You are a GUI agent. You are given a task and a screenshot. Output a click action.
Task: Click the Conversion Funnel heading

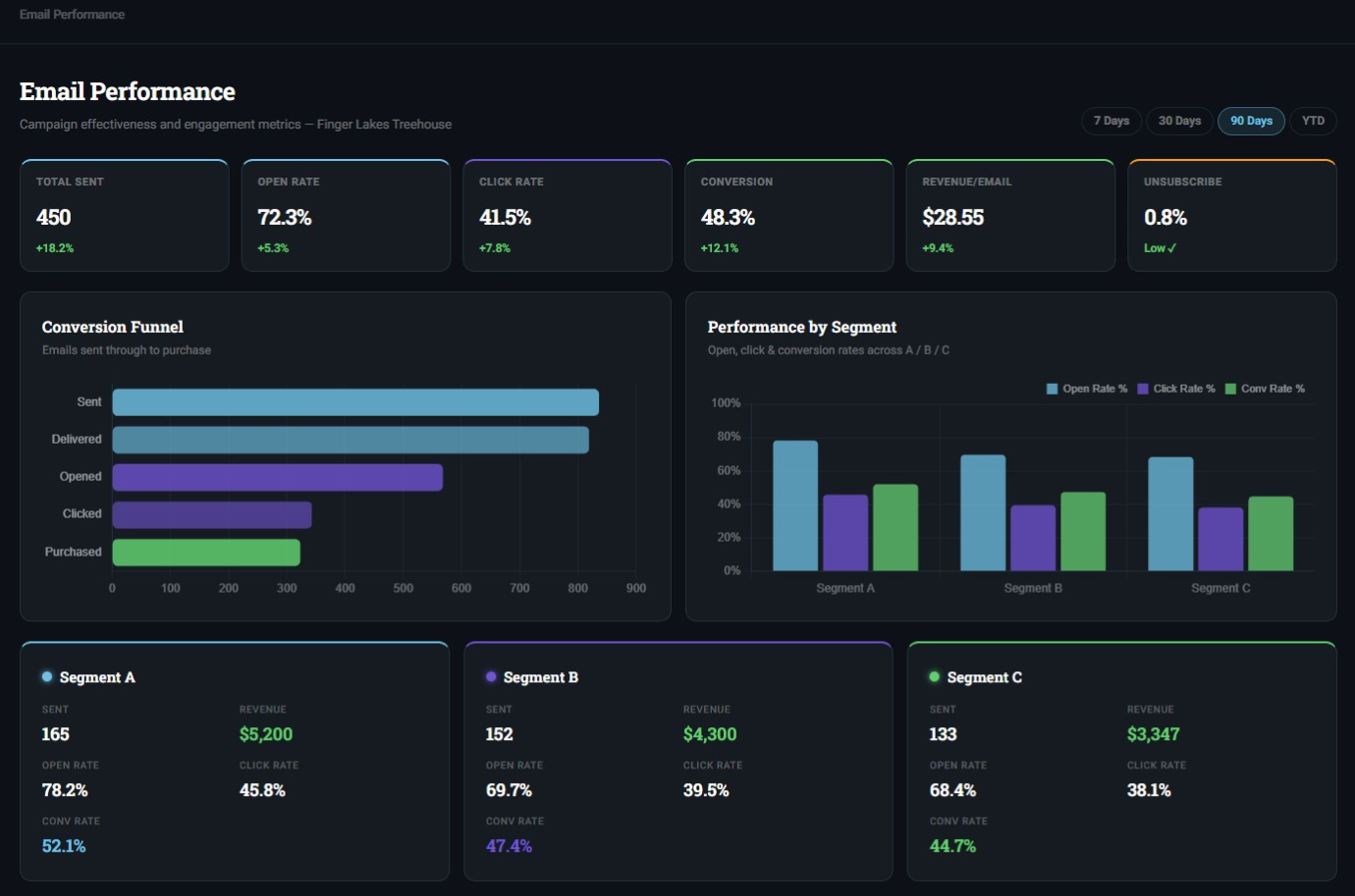pos(113,327)
